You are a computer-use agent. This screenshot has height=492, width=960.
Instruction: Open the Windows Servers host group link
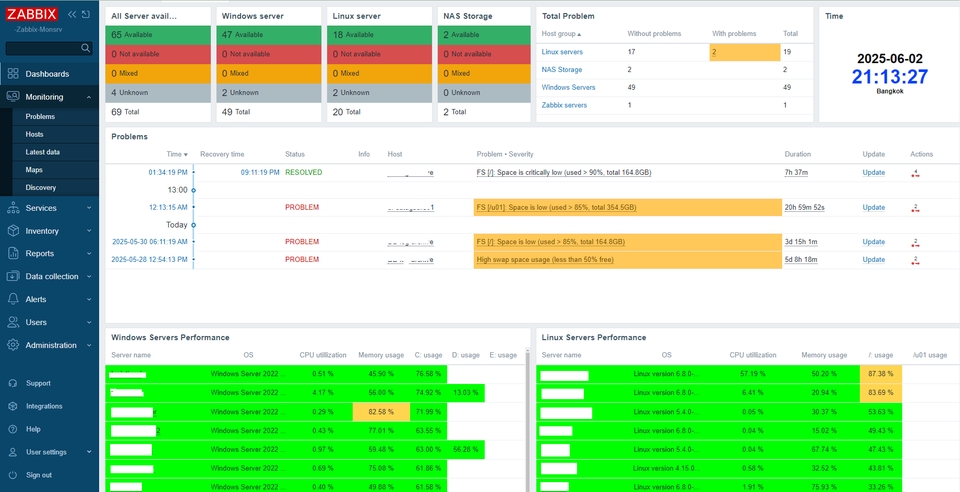click(568, 88)
